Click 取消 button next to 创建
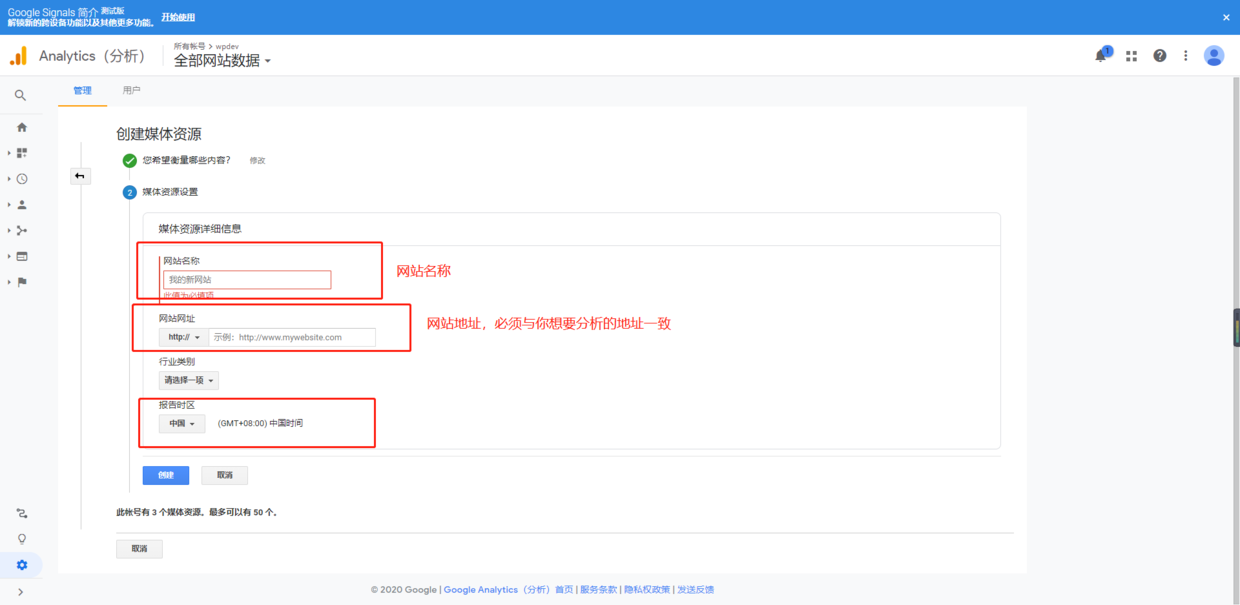The width and height of the screenshot is (1240, 605). point(225,475)
